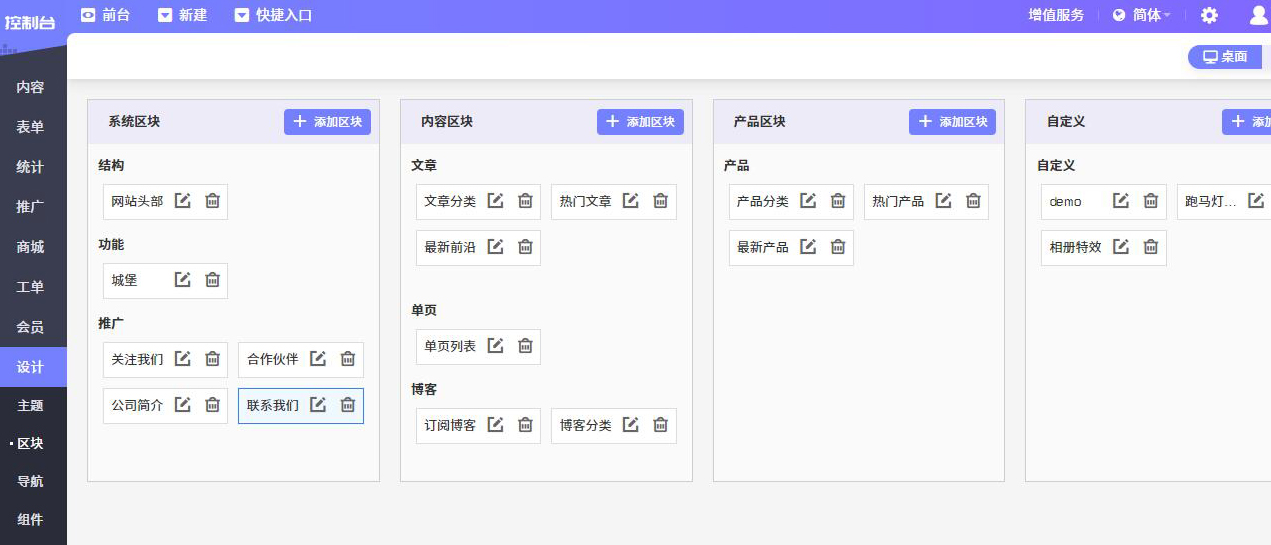This screenshot has width=1271, height=545.
Task: Open settings gear in top bar
Action: point(1209,15)
